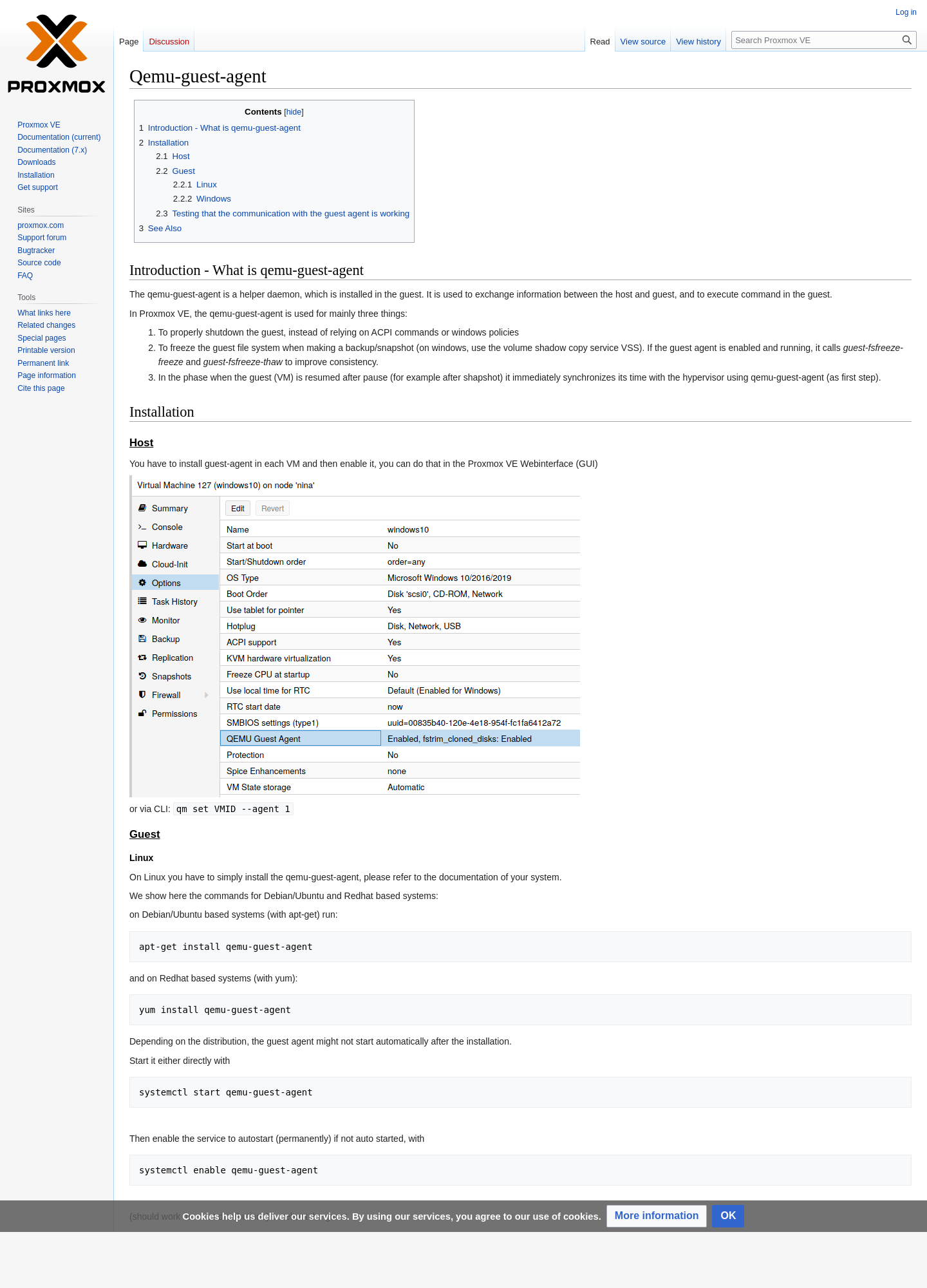The width and height of the screenshot is (927, 1288).
Task: Open Cite this page link
Action: click(x=41, y=388)
